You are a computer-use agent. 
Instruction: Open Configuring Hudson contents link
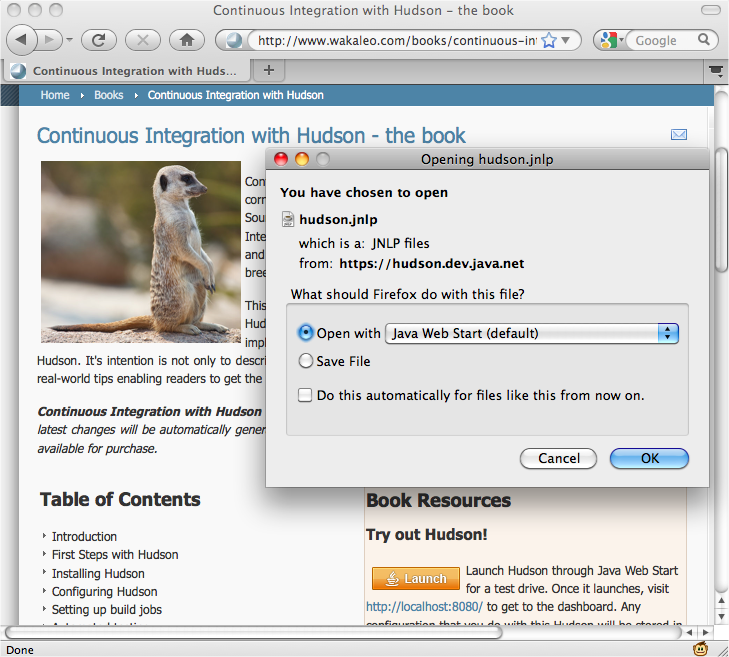click(105, 591)
